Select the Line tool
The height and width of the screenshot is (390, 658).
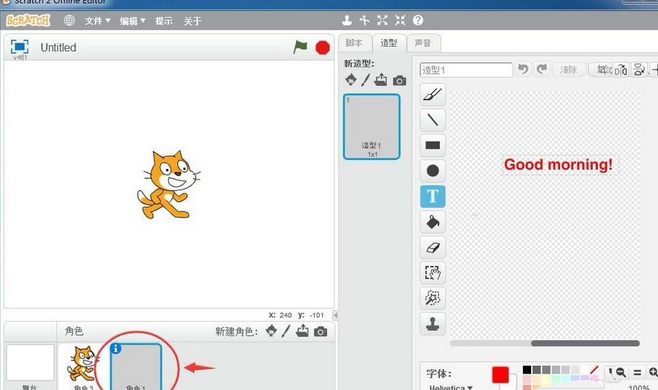tap(433, 120)
